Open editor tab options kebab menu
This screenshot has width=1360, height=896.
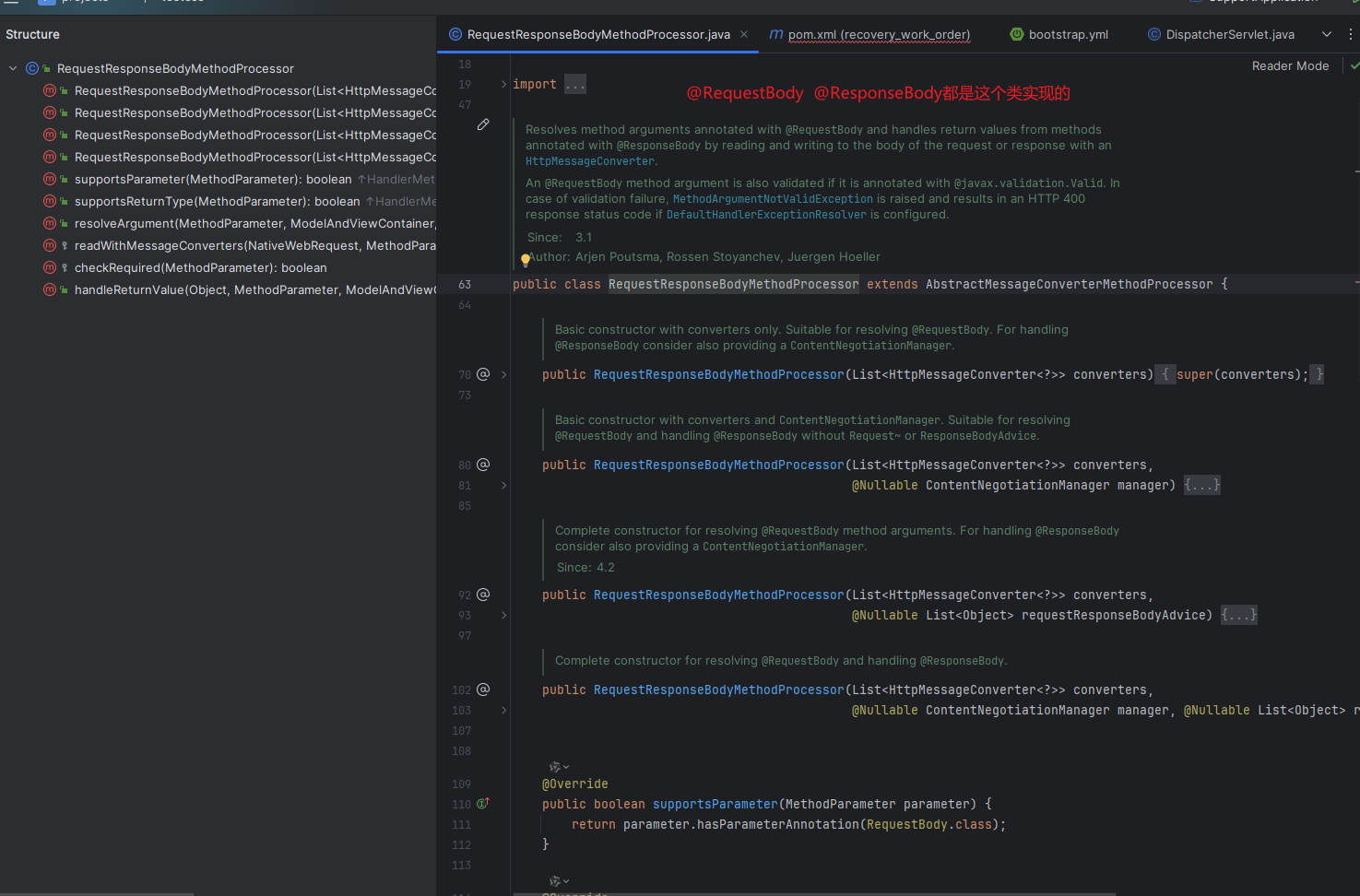click(1351, 34)
